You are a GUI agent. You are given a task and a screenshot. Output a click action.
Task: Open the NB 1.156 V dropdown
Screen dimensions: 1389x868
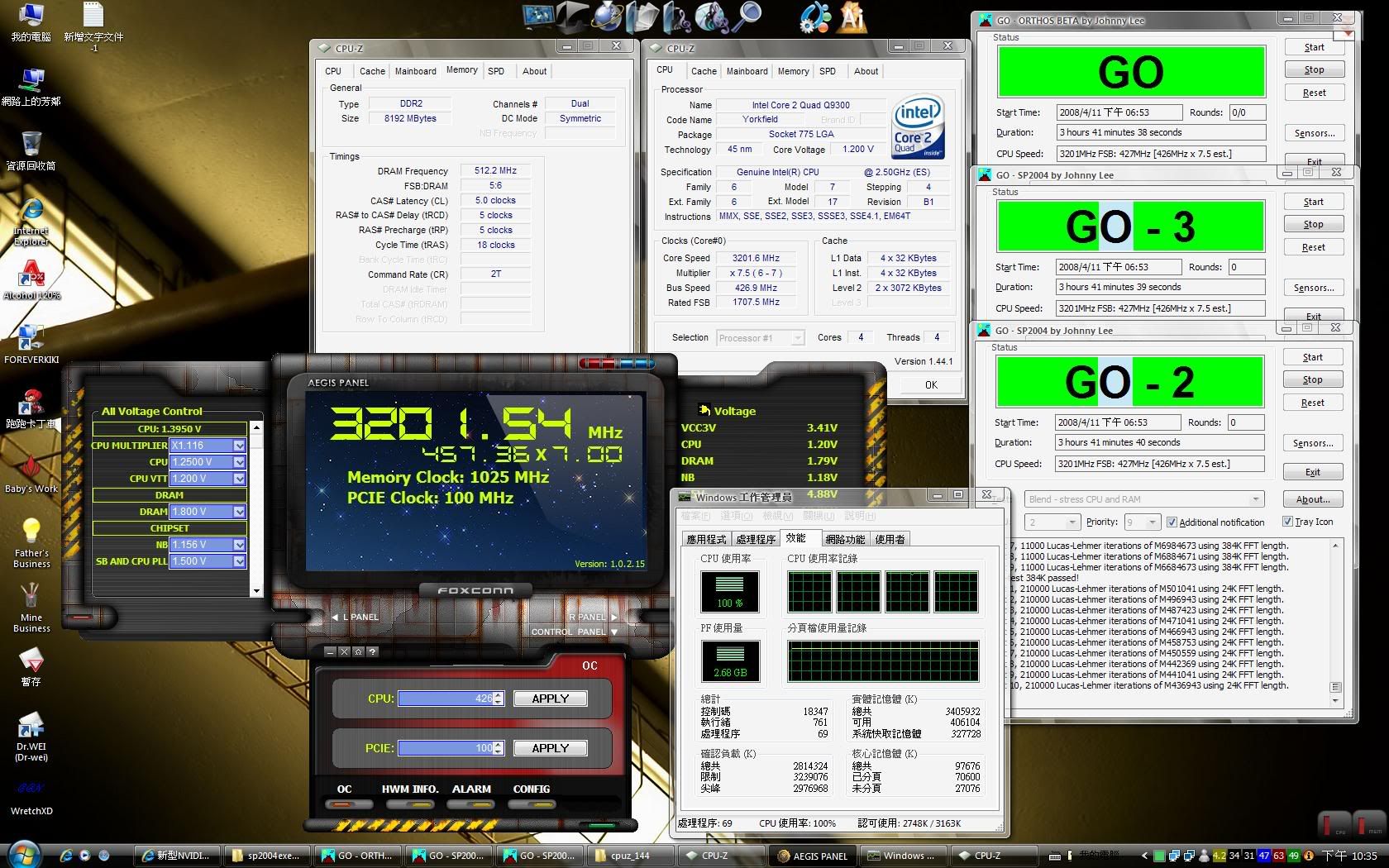240,545
